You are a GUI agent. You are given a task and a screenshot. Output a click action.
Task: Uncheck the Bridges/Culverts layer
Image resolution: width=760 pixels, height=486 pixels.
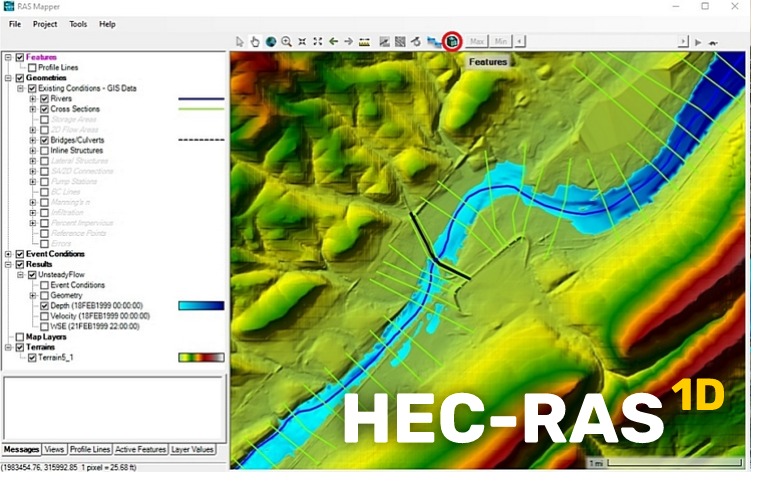click(x=44, y=140)
